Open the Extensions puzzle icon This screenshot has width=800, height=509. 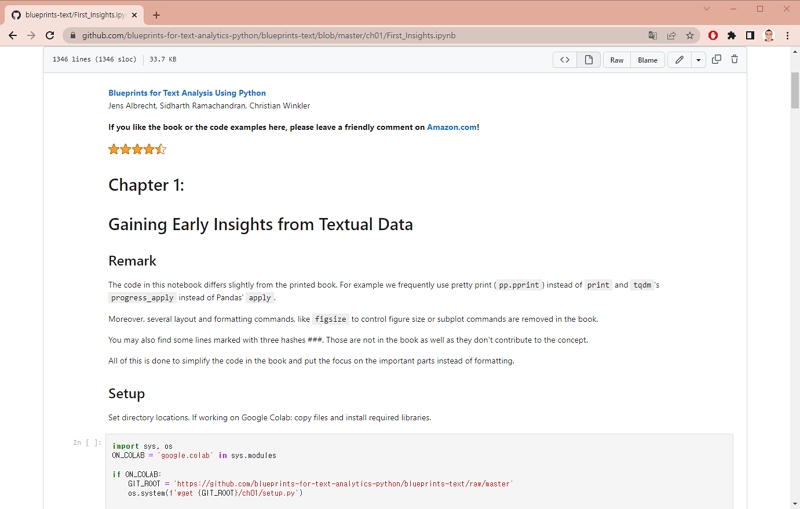point(732,35)
